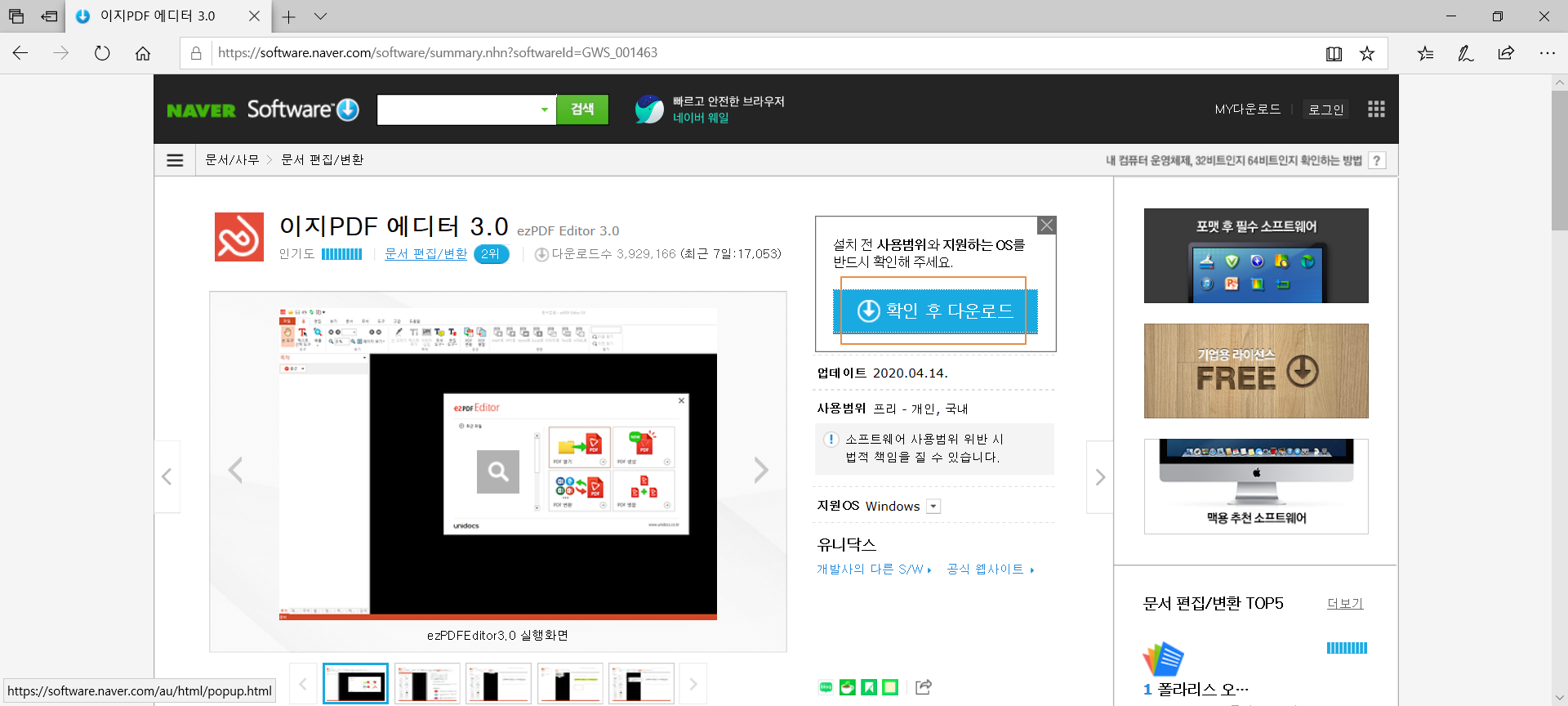Click the NAVER logo
This screenshot has width=1568, height=706.
201,110
